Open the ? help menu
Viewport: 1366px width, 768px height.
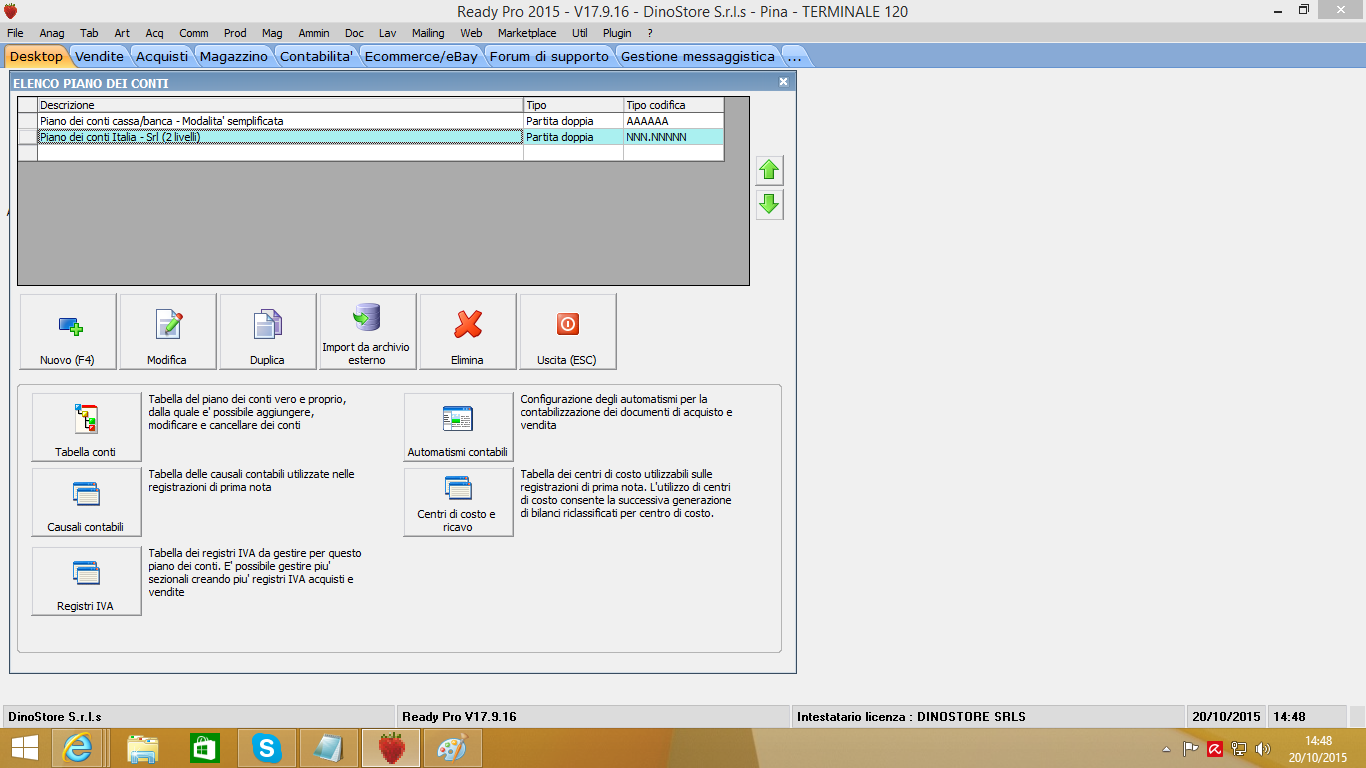point(650,33)
